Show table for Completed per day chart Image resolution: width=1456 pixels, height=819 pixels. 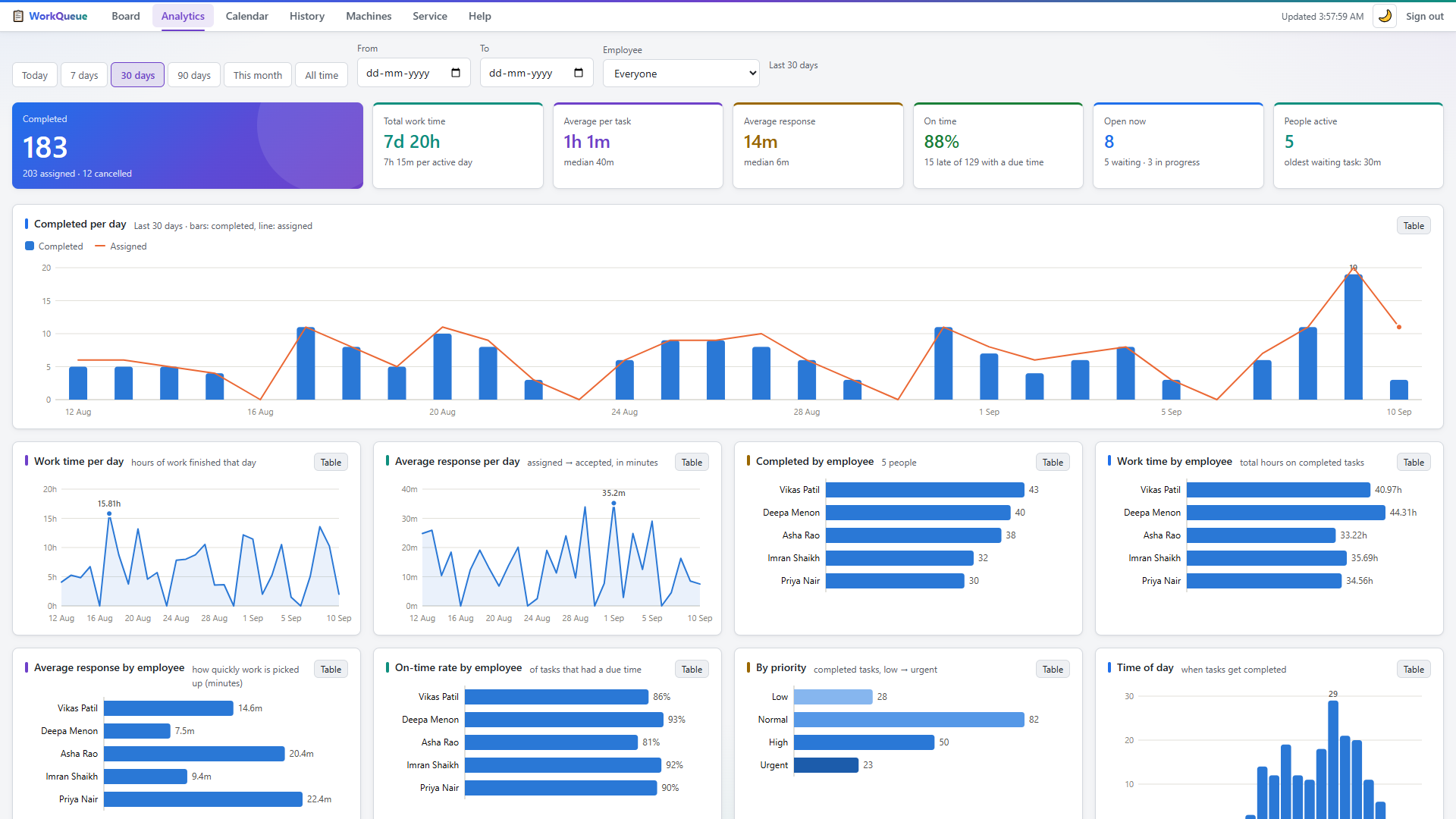point(1414,226)
